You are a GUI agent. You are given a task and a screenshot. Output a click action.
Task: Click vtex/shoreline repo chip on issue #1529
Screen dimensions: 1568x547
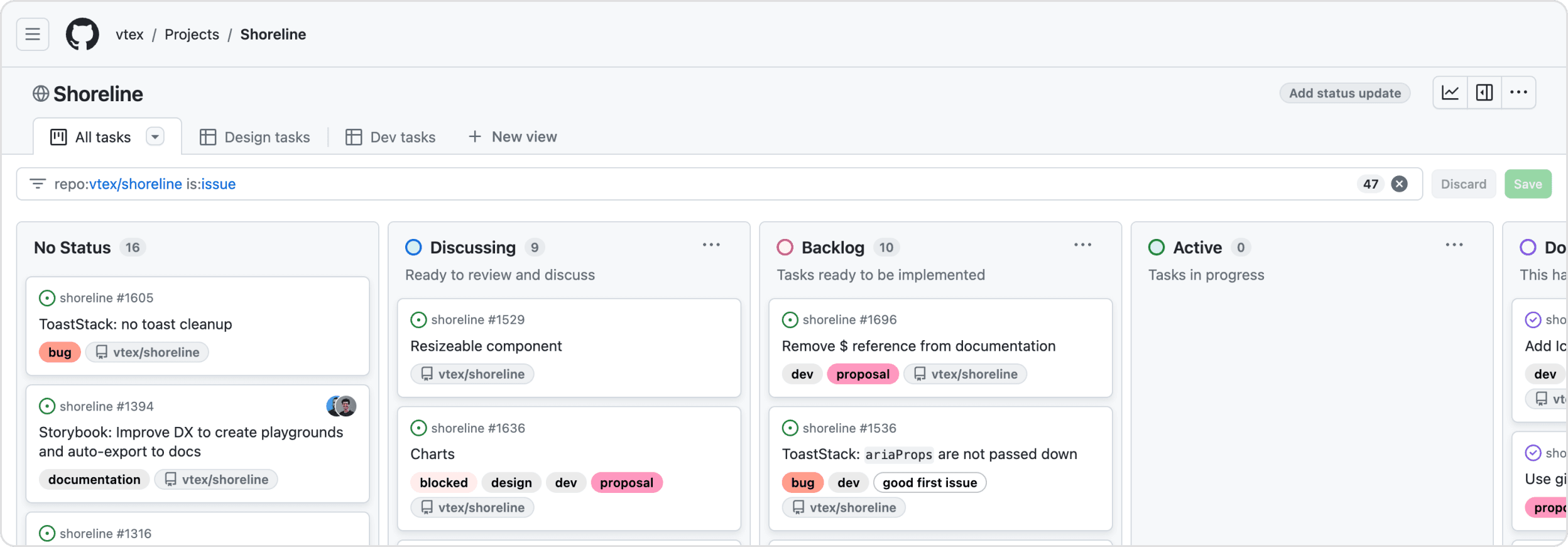(472, 374)
